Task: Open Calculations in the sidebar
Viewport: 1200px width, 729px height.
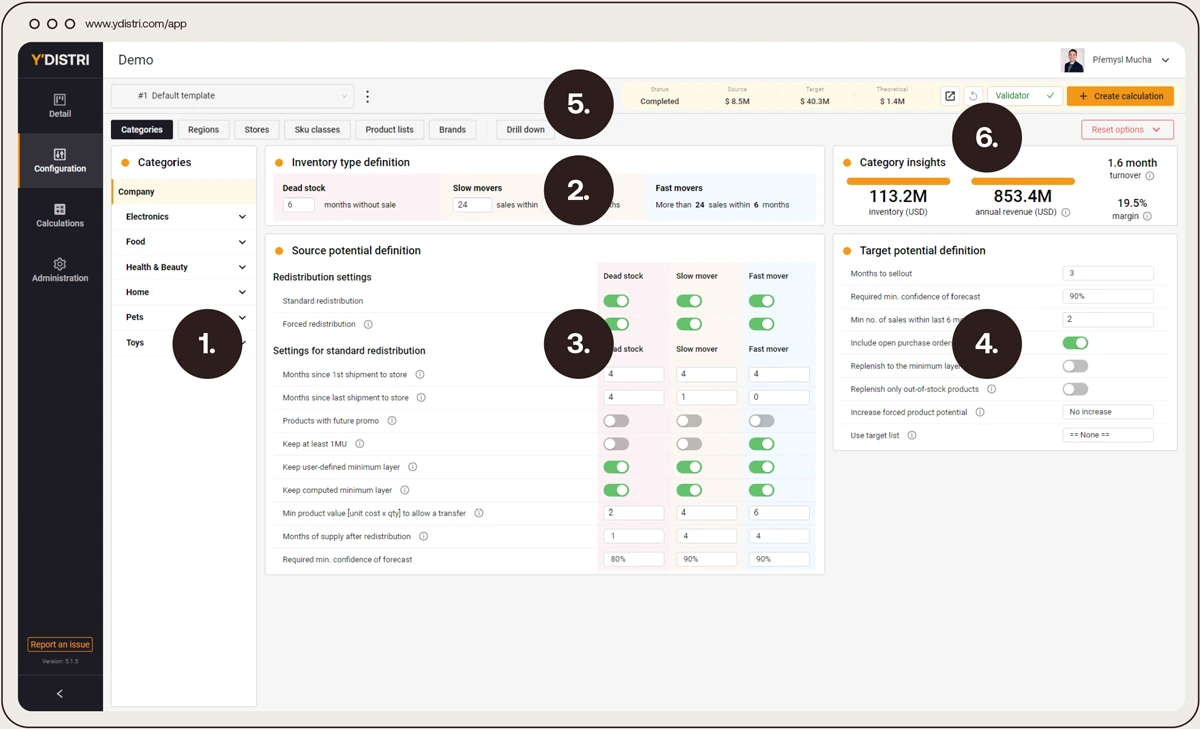Action: [x=60, y=216]
